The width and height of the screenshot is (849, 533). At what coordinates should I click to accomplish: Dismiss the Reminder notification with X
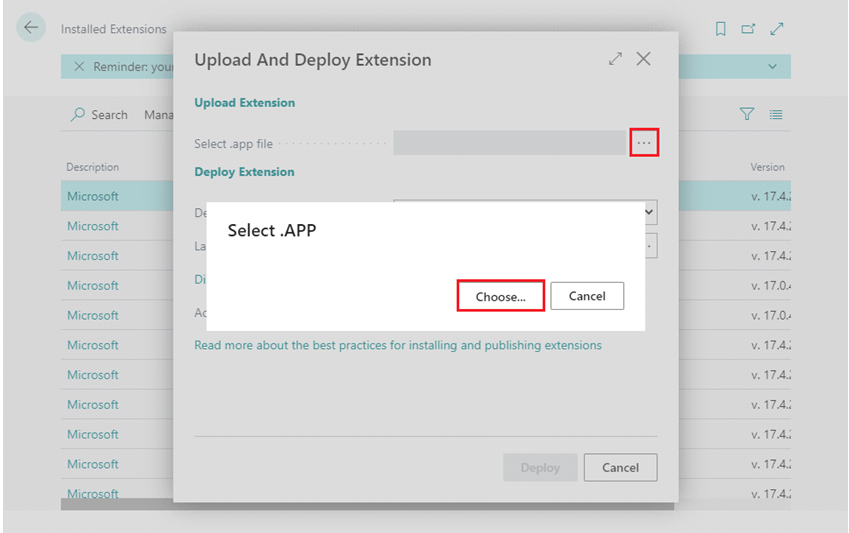(79, 67)
